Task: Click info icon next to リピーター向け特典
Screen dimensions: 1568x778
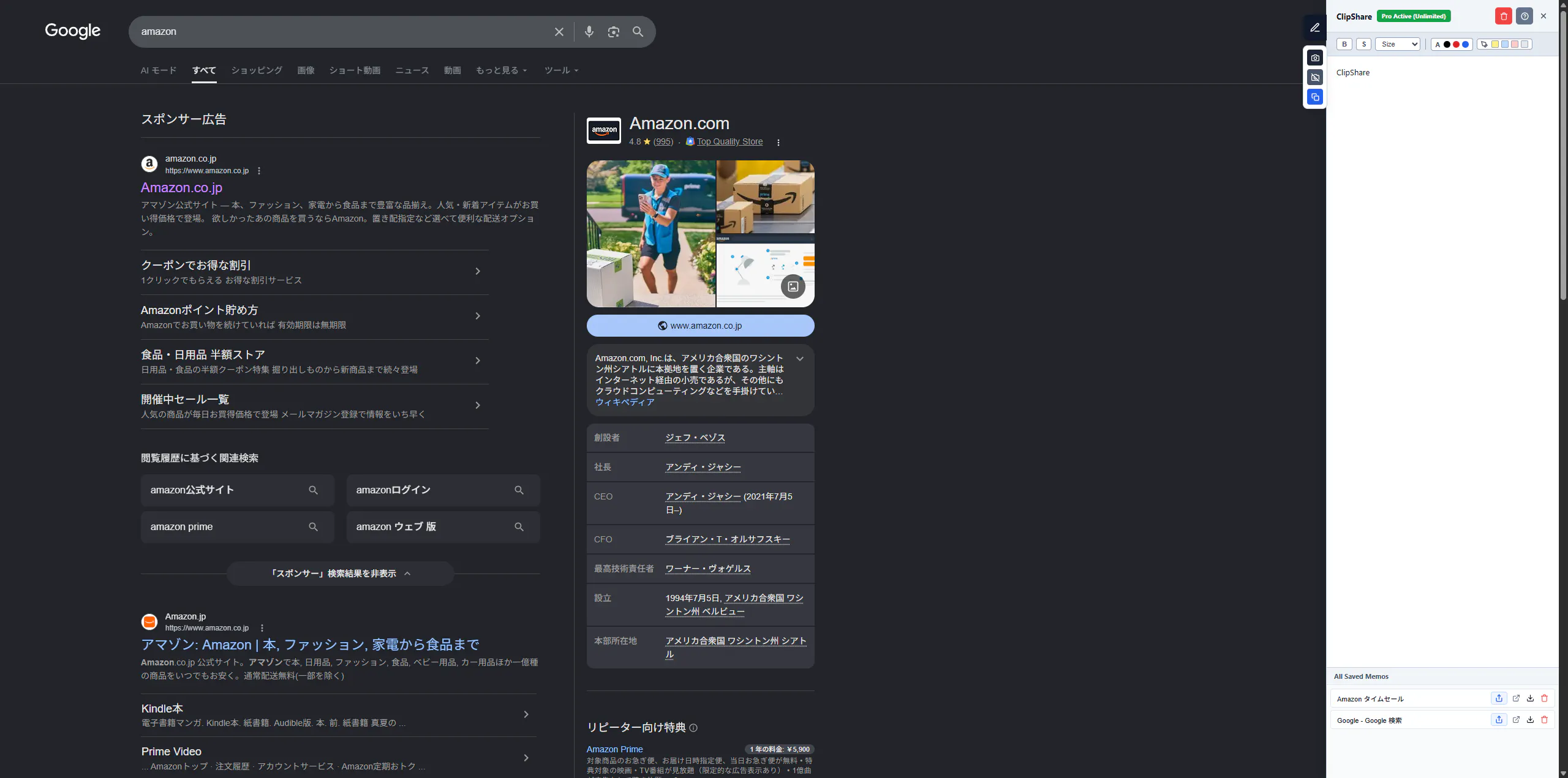Action: click(x=693, y=728)
